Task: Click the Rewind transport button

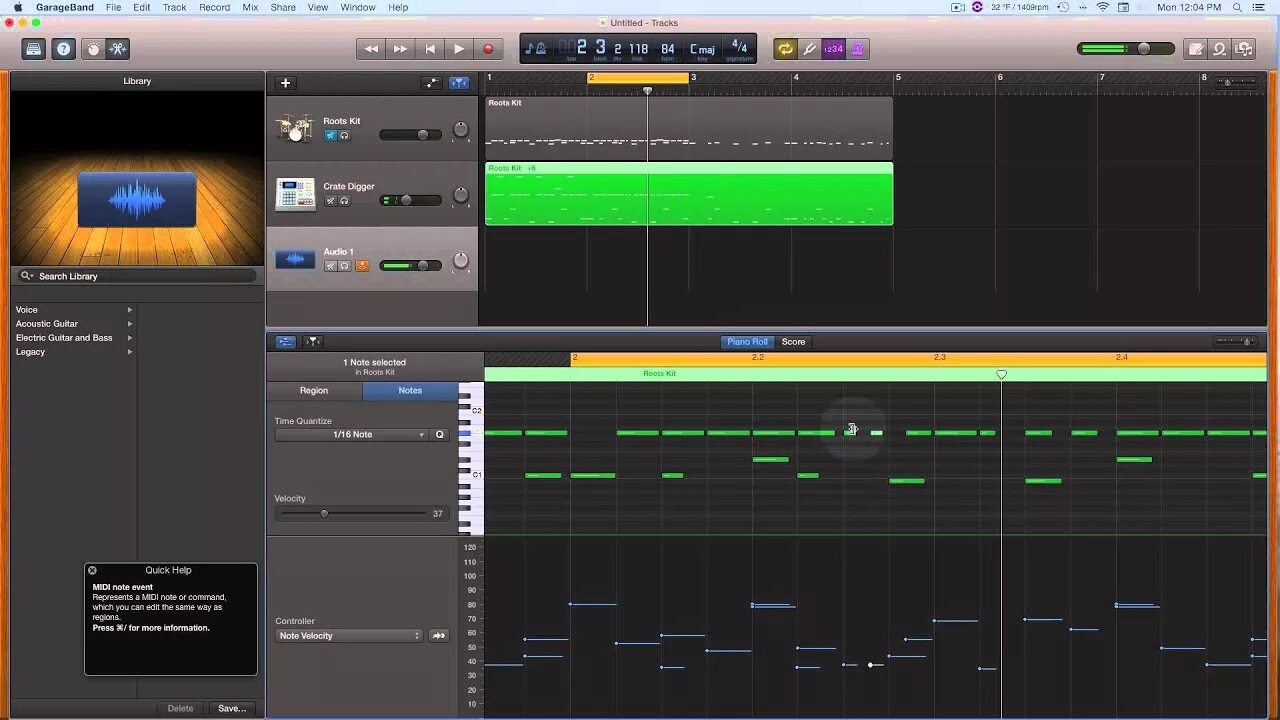Action: click(x=371, y=49)
